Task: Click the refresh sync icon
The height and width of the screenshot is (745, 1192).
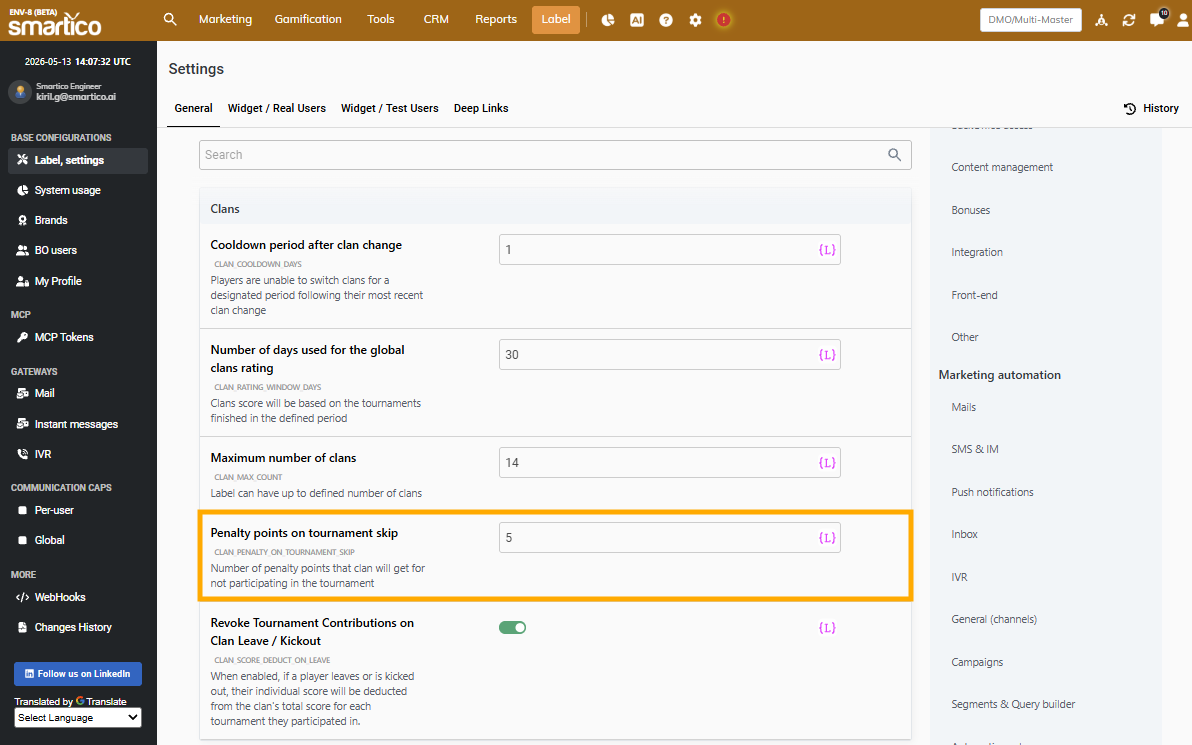Action: 1129,20
